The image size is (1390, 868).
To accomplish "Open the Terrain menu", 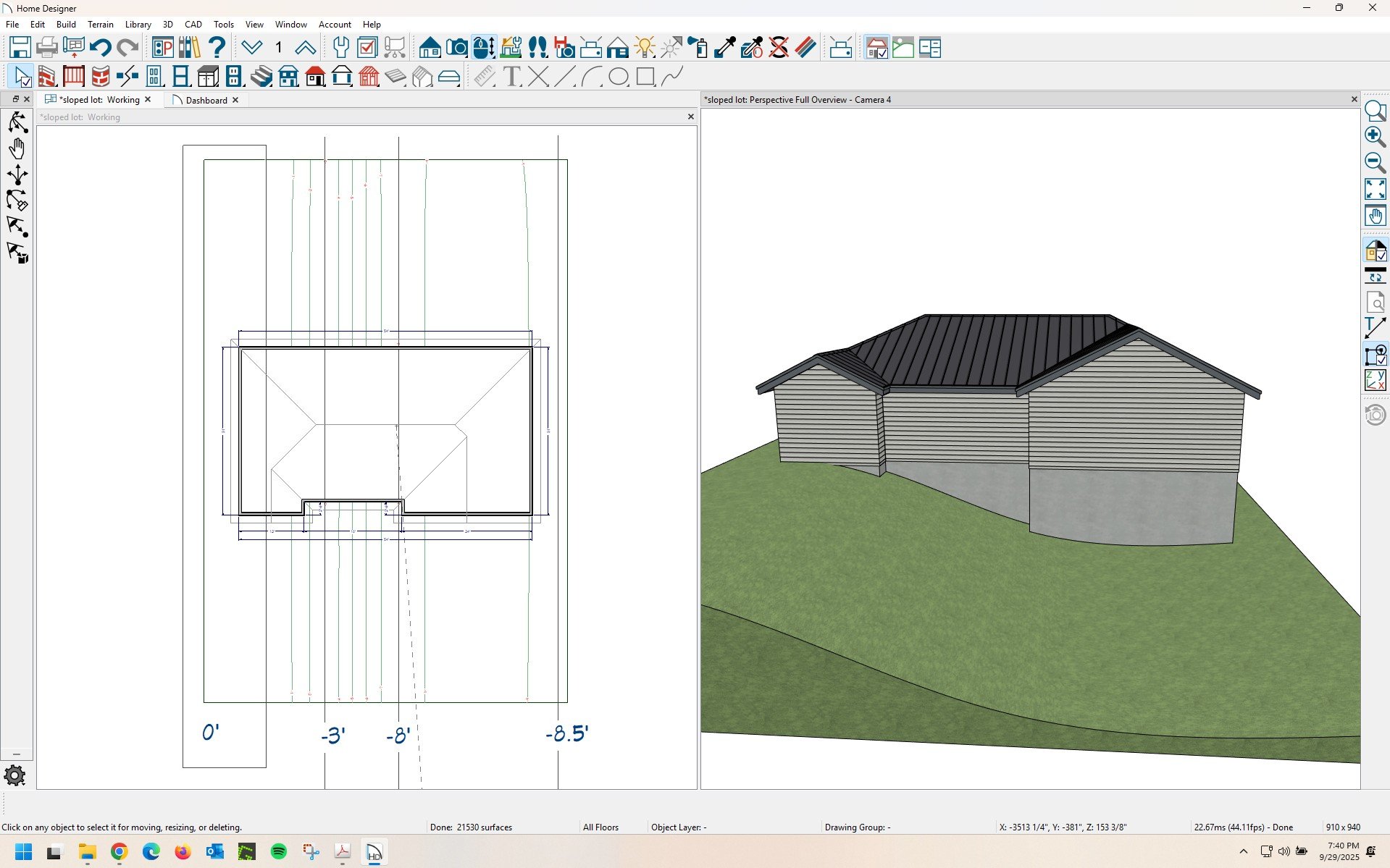I will tap(100, 25).
